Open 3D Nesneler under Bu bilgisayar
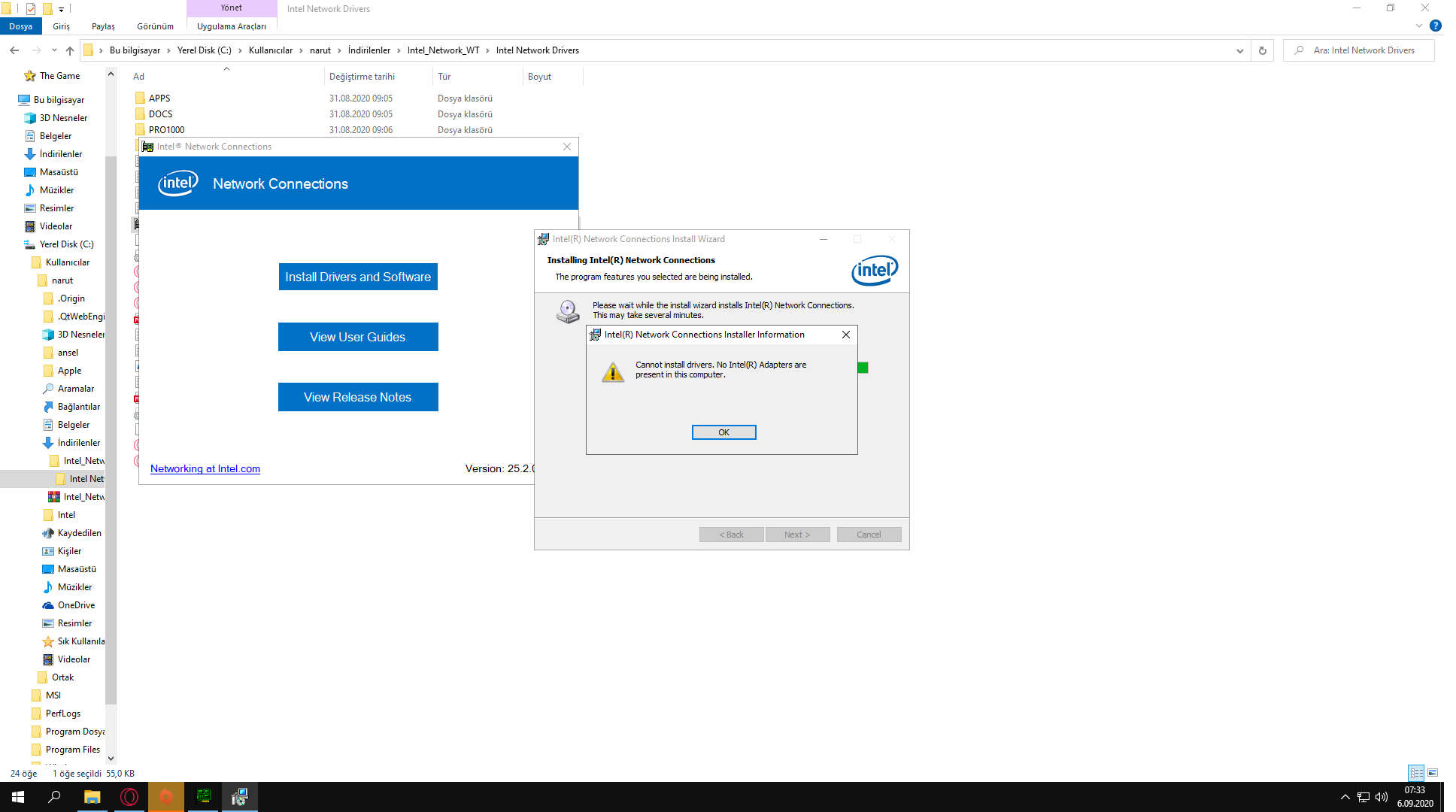The width and height of the screenshot is (1456, 812). click(63, 118)
